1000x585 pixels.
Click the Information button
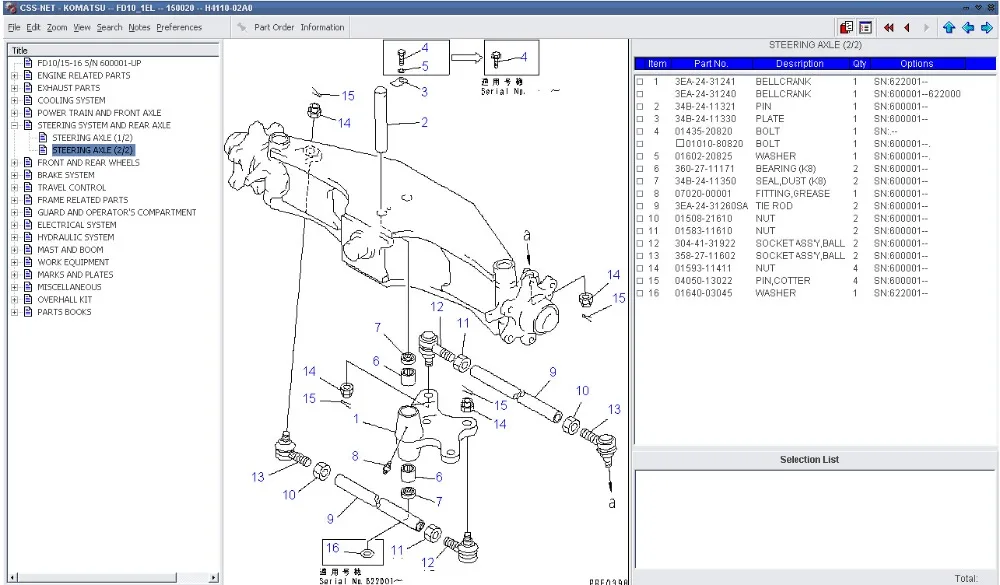tap(322, 27)
